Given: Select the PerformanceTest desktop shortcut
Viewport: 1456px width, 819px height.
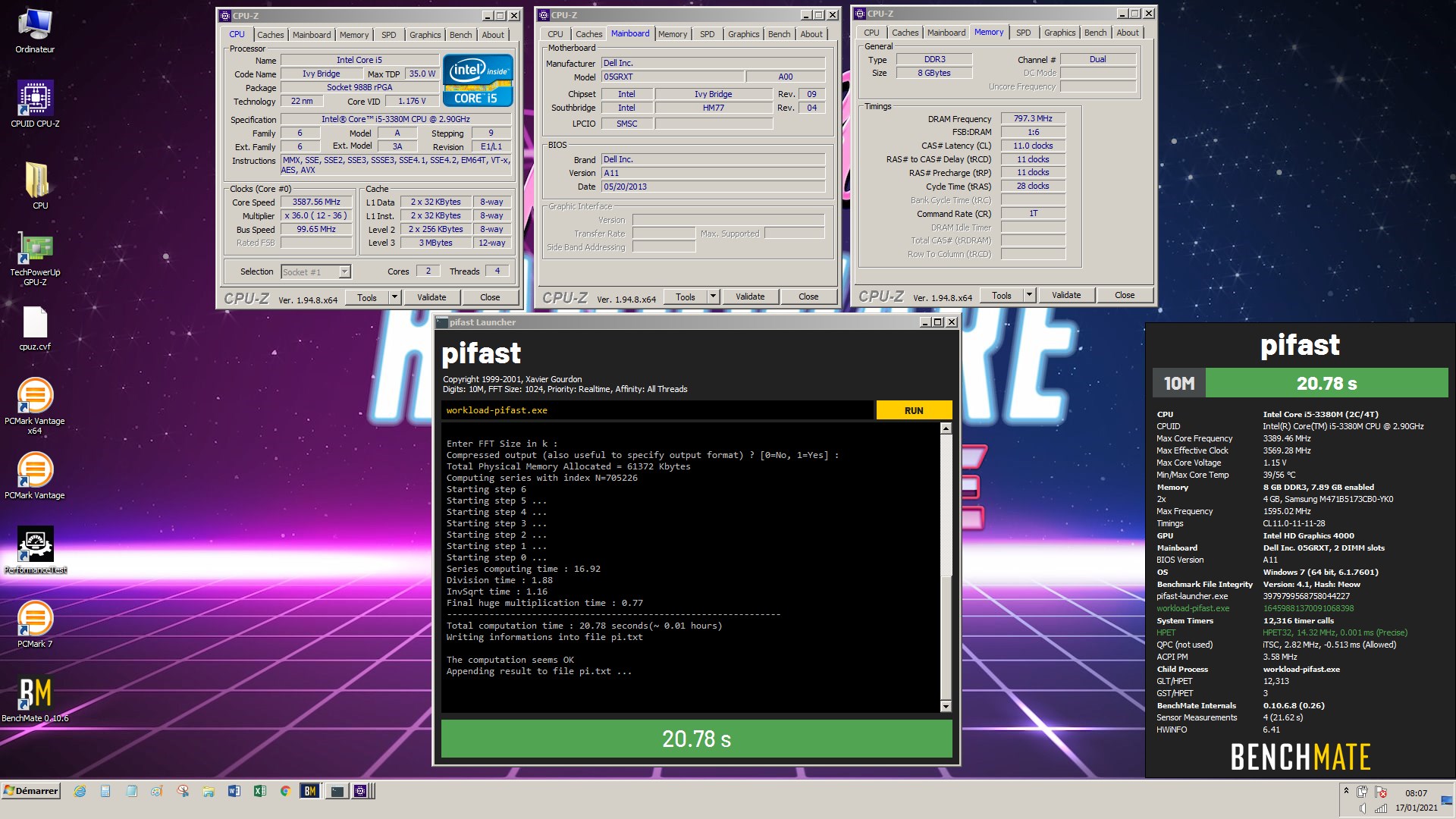Looking at the screenshot, I should pos(35,551).
